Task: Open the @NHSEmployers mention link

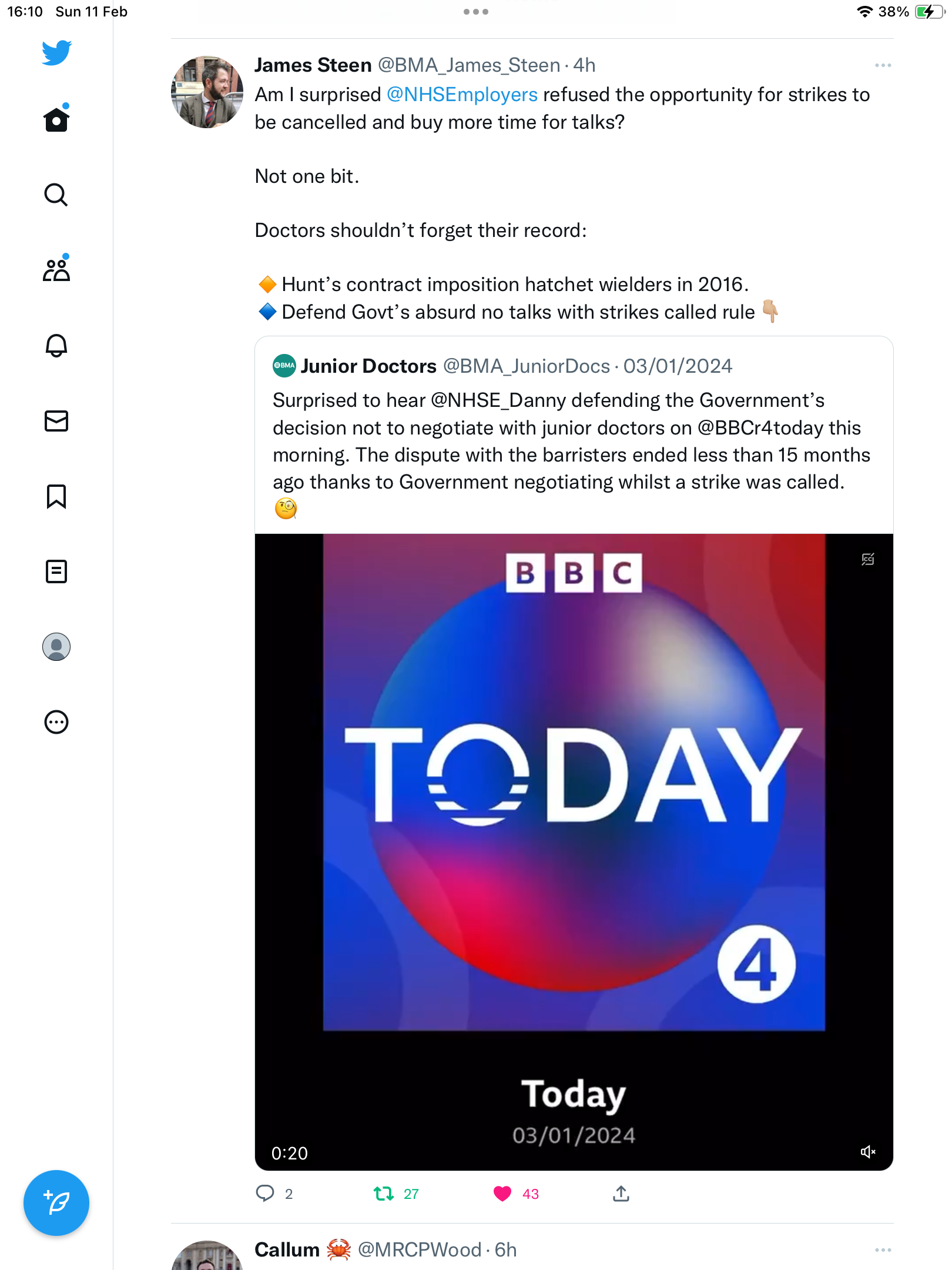Action: click(462, 95)
